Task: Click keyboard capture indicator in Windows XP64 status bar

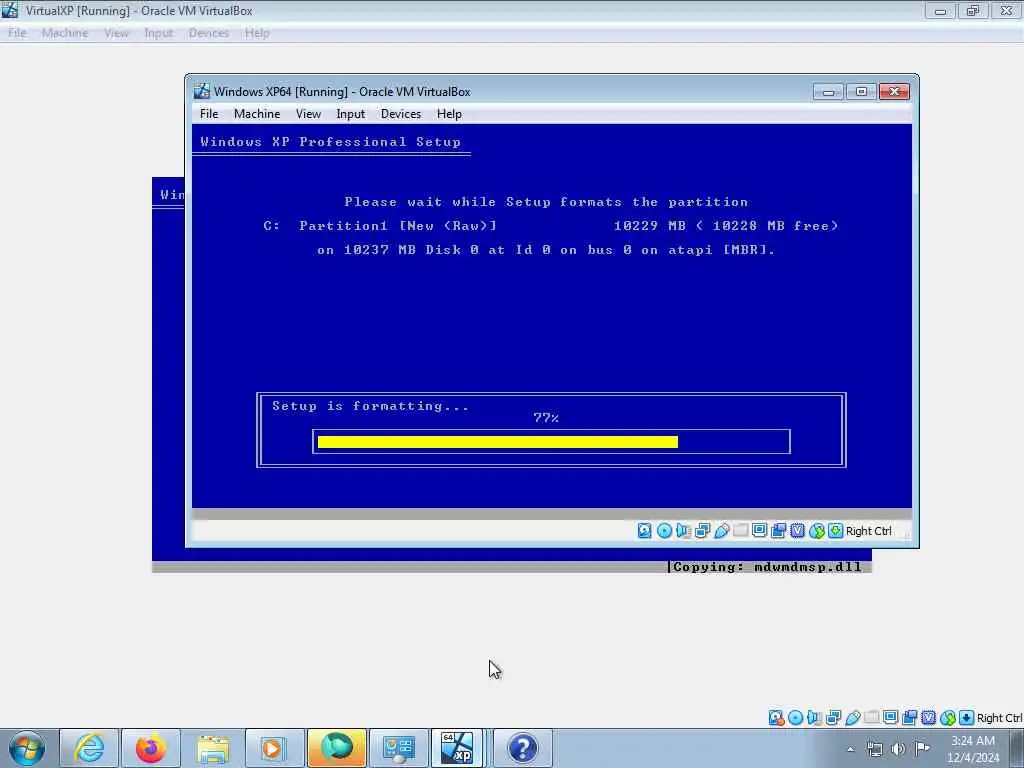Action: [x=835, y=531]
